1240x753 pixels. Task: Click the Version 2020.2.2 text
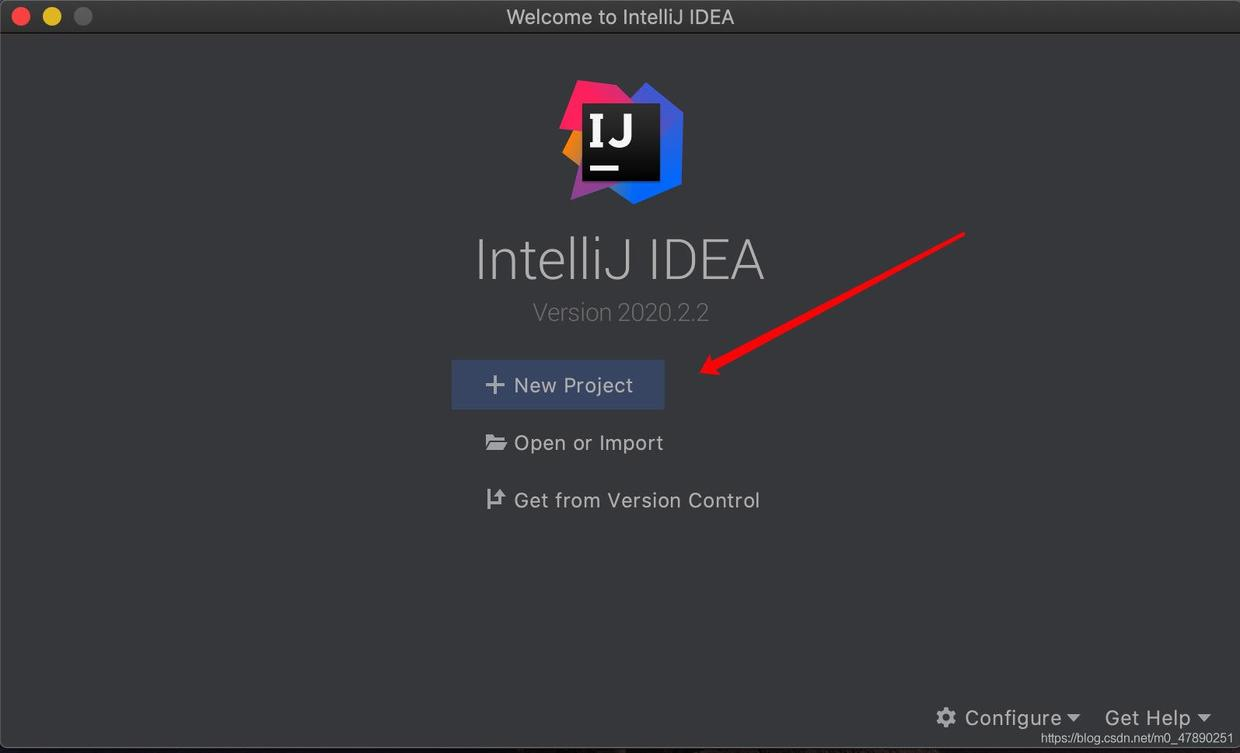pos(621,312)
